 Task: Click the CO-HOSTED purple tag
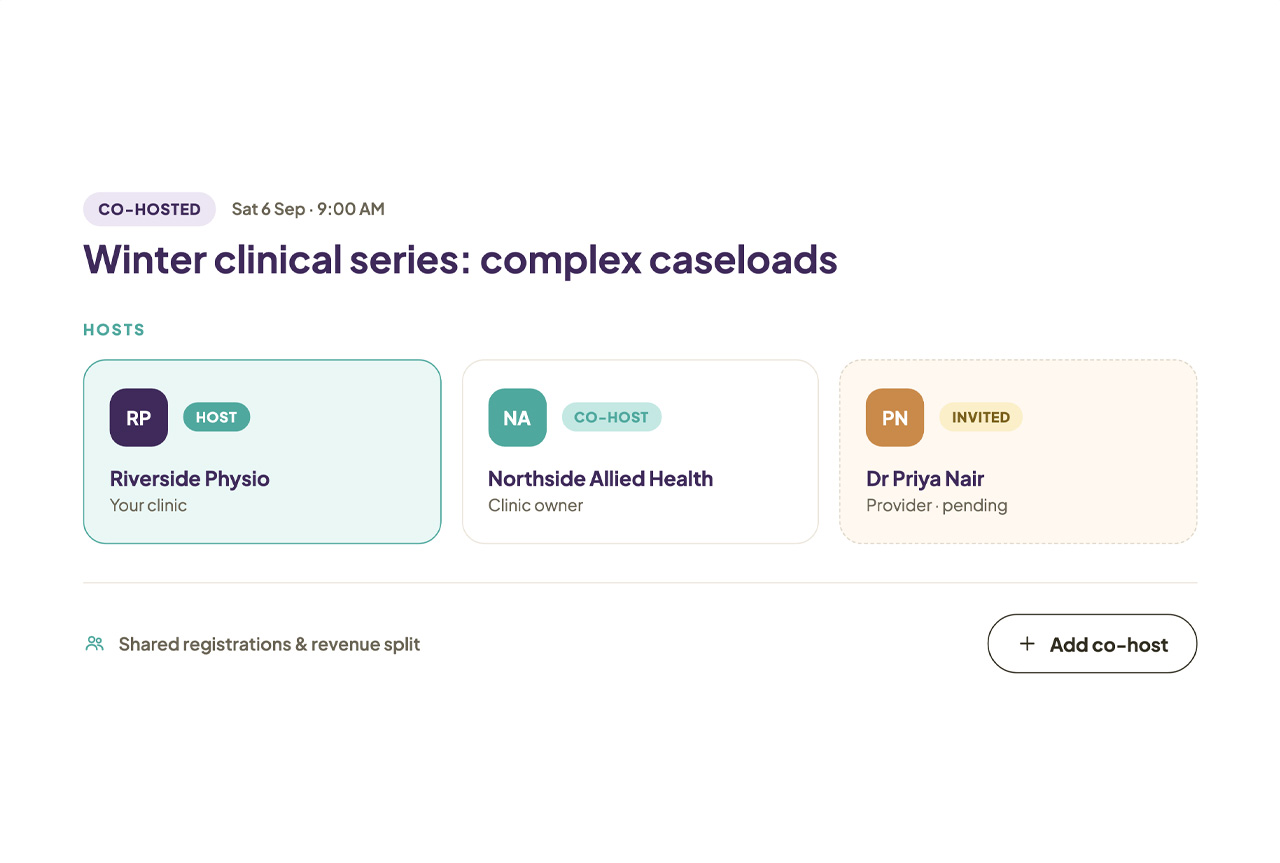coord(149,209)
